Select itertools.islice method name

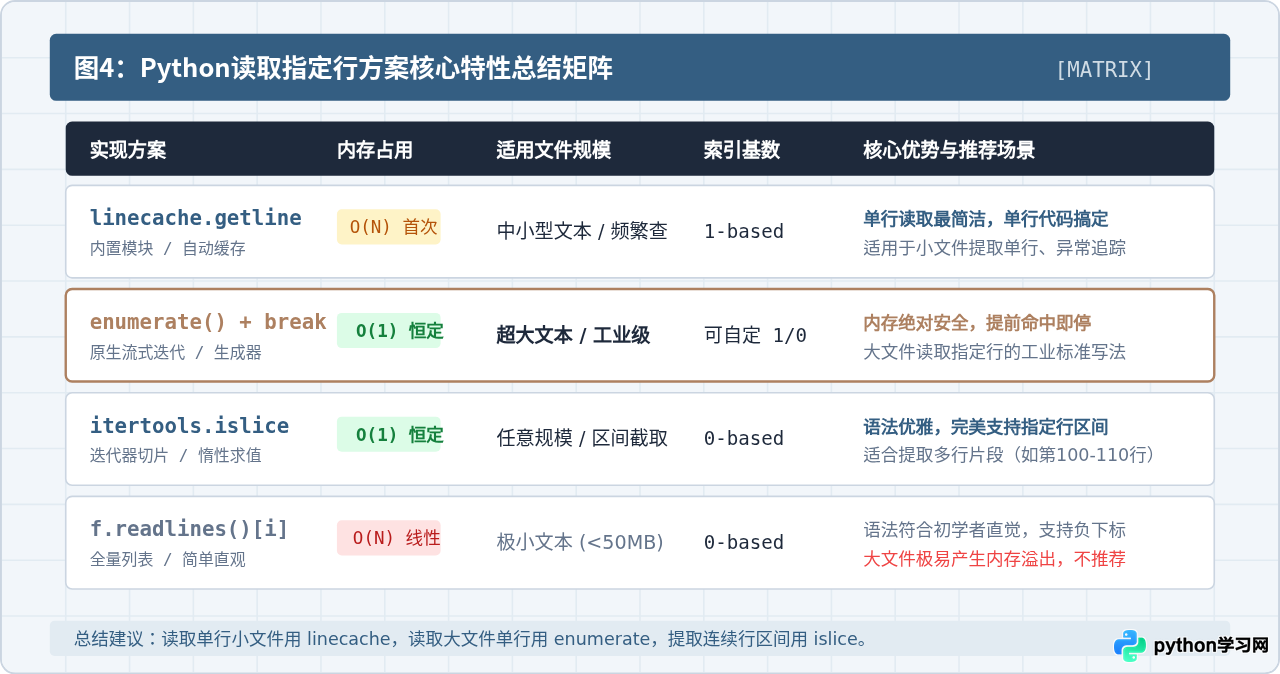pos(189,426)
